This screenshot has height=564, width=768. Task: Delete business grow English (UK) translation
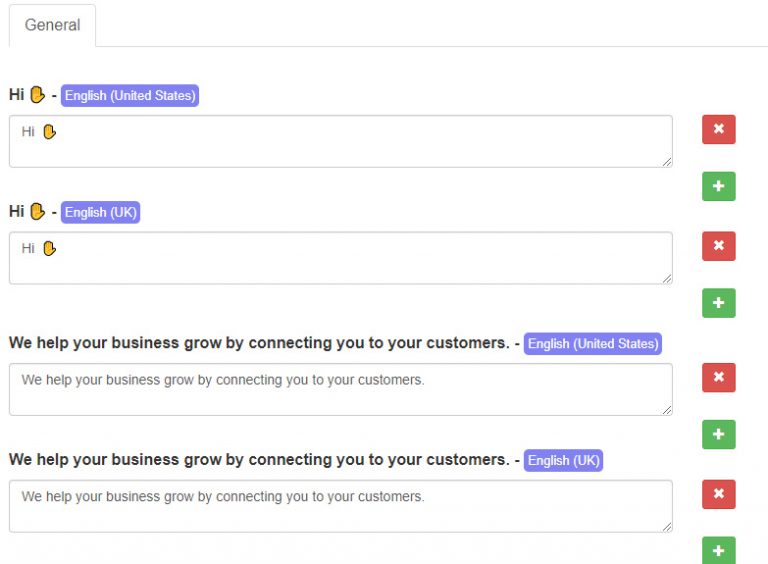(x=719, y=494)
